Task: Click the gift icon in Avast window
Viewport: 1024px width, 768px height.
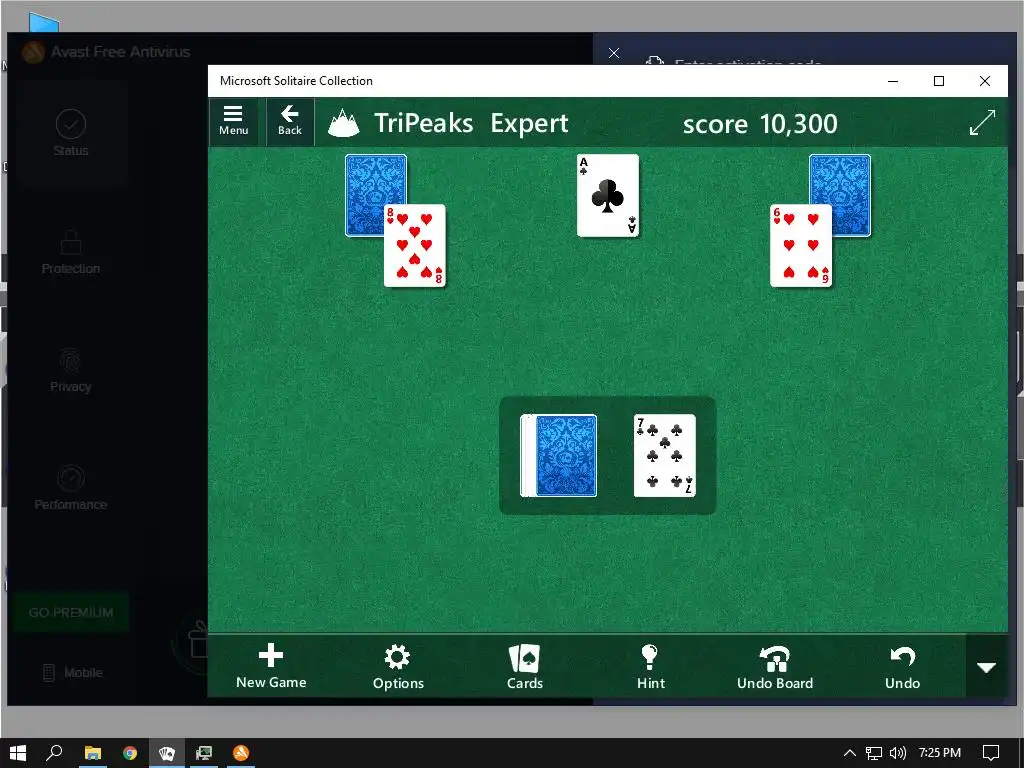Action: (197, 641)
